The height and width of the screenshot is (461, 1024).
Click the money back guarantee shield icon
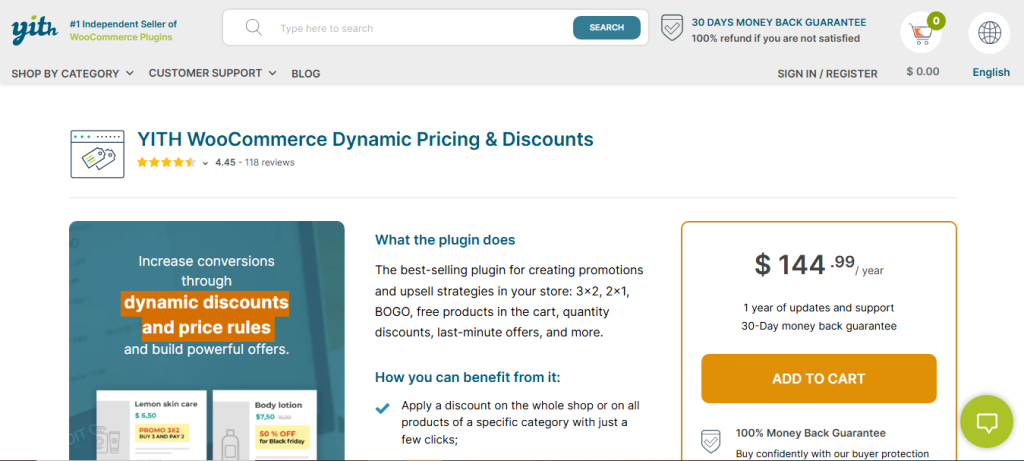(672, 28)
